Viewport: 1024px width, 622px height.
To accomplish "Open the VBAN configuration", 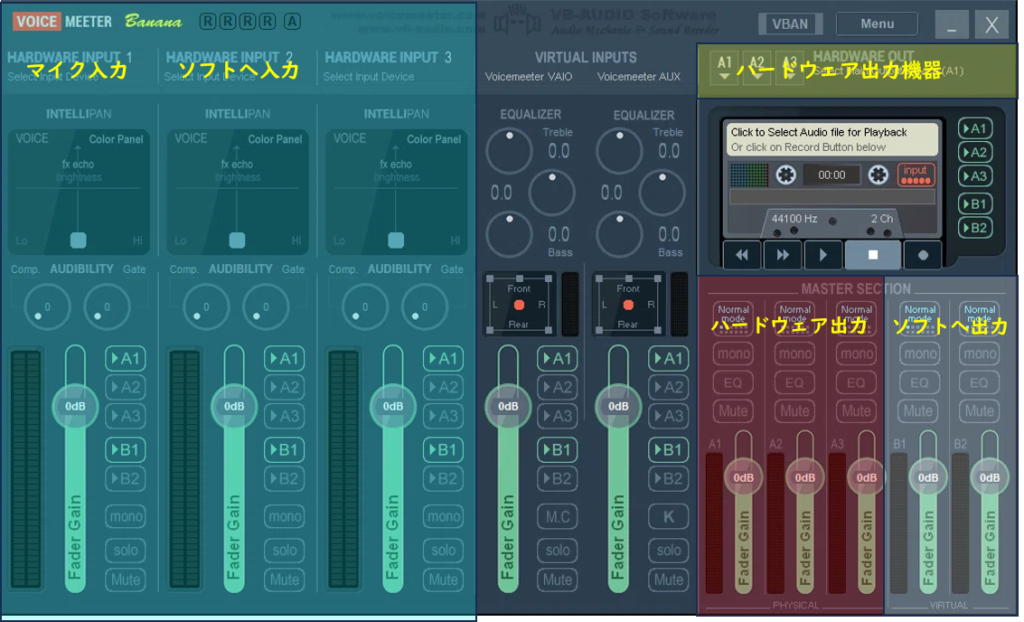I will click(x=790, y=24).
